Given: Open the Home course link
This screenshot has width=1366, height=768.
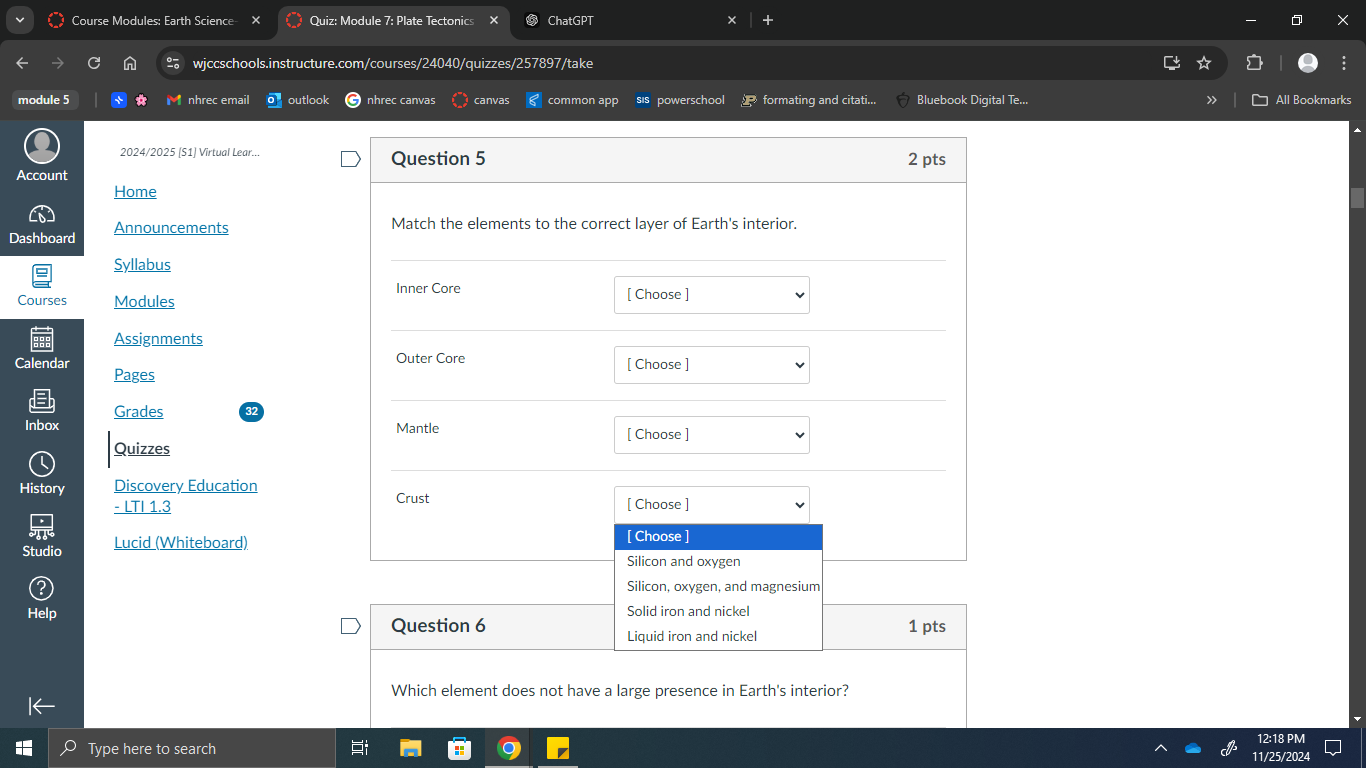Looking at the screenshot, I should click(x=135, y=191).
